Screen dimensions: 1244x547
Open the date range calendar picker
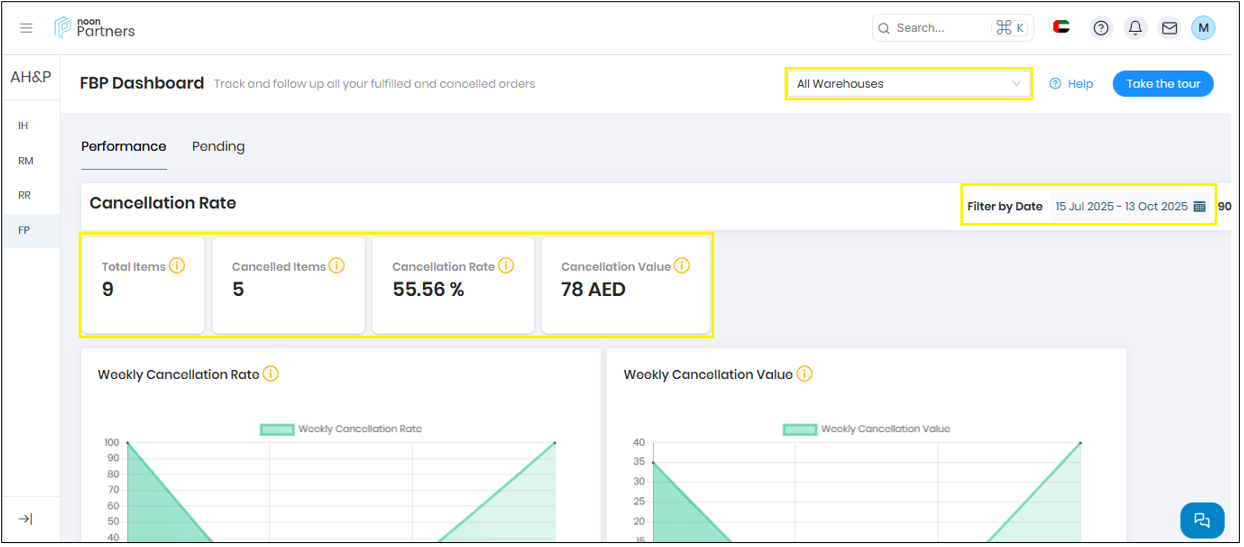pyautogui.click(x=1199, y=207)
